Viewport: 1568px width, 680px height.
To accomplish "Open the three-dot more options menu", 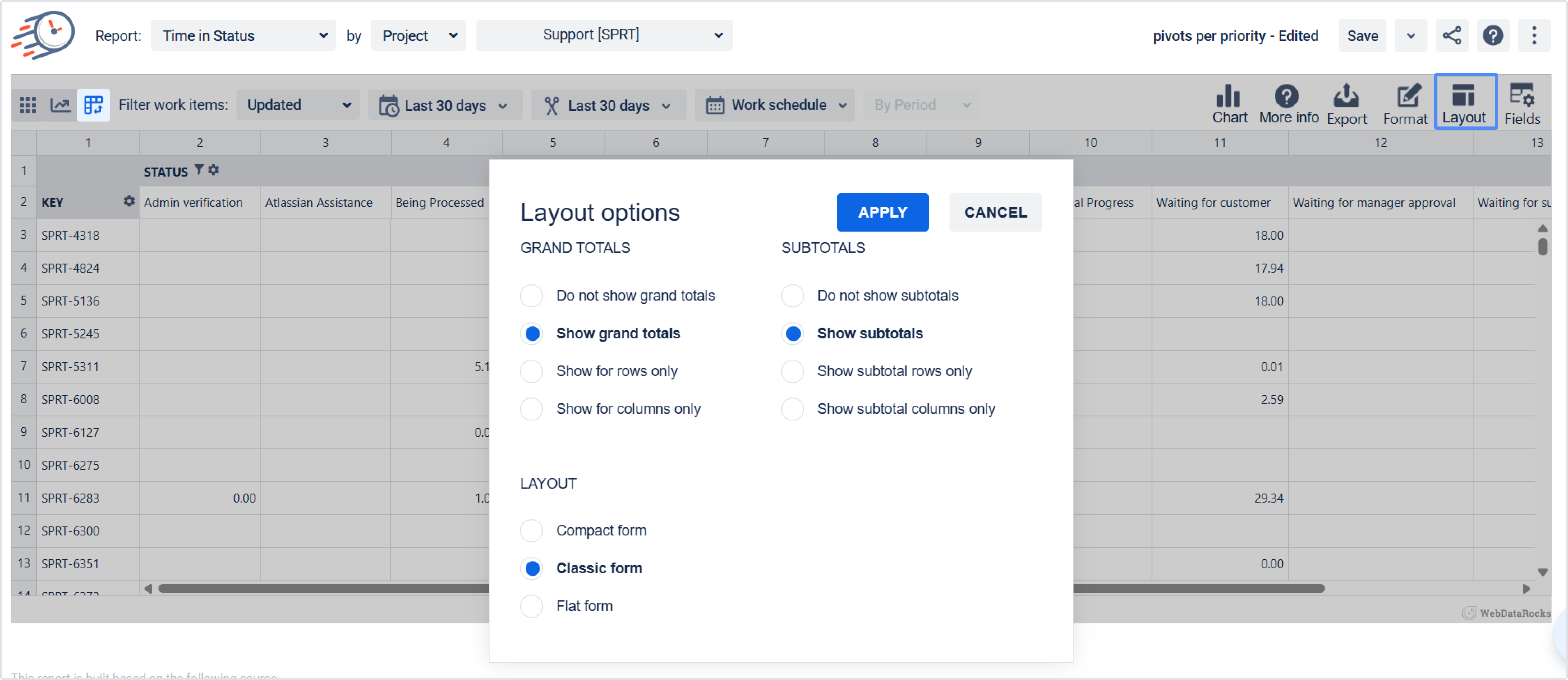I will [x=1534, y=35].
